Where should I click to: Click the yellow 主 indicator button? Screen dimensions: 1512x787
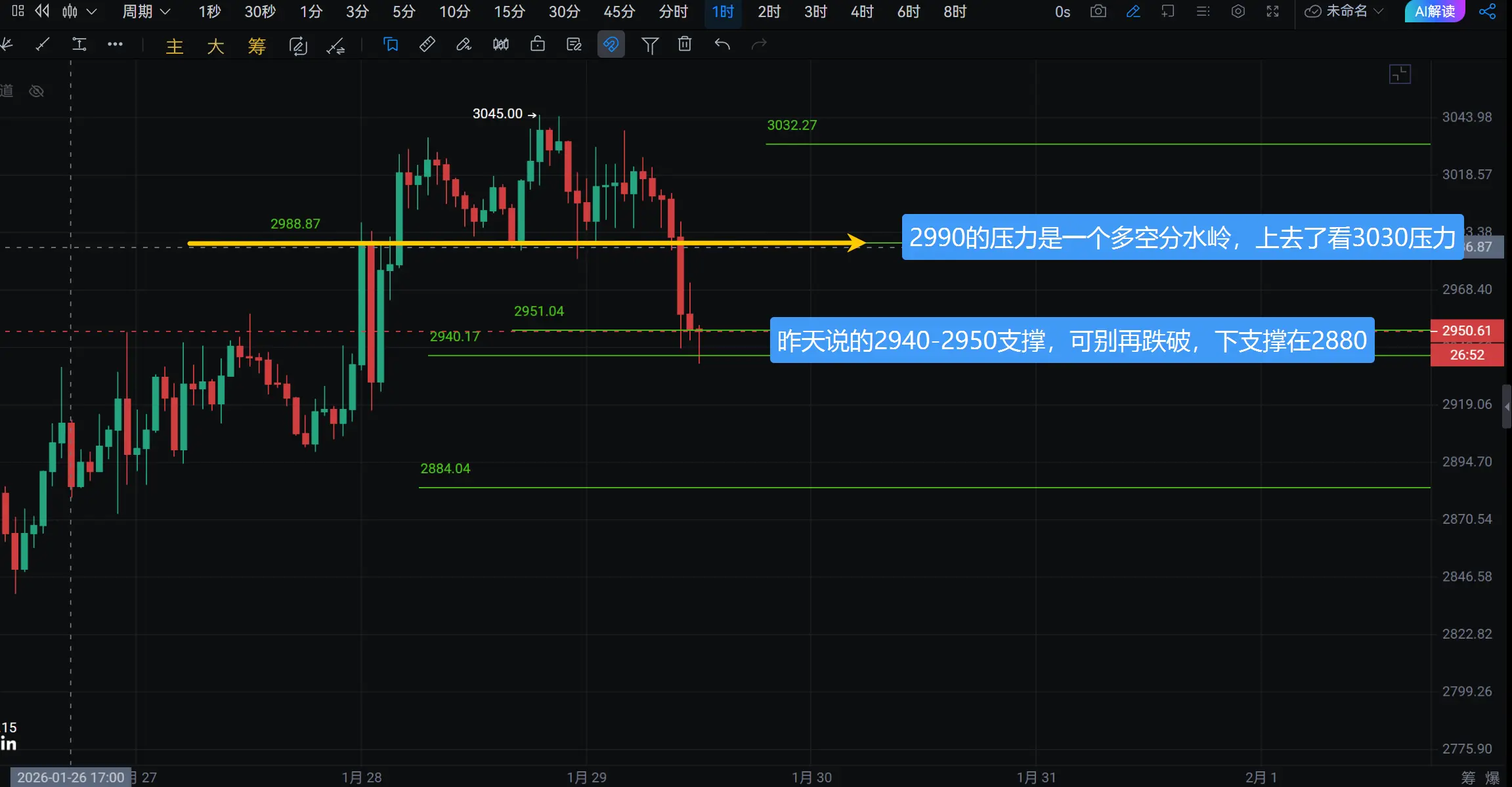point(174,45)
